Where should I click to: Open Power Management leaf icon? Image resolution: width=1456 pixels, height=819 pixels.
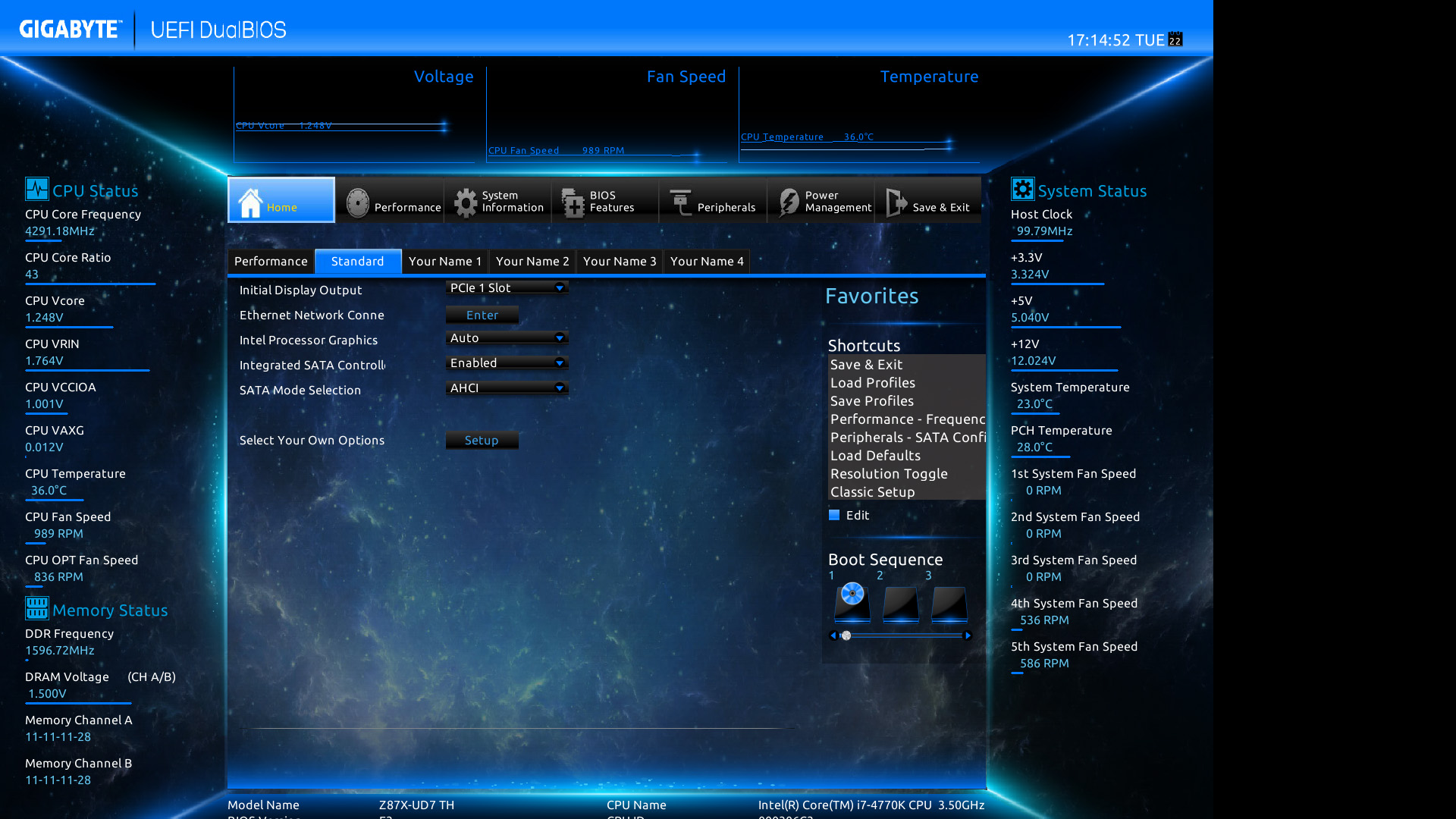pyautogui.click(x=789, y=202)
